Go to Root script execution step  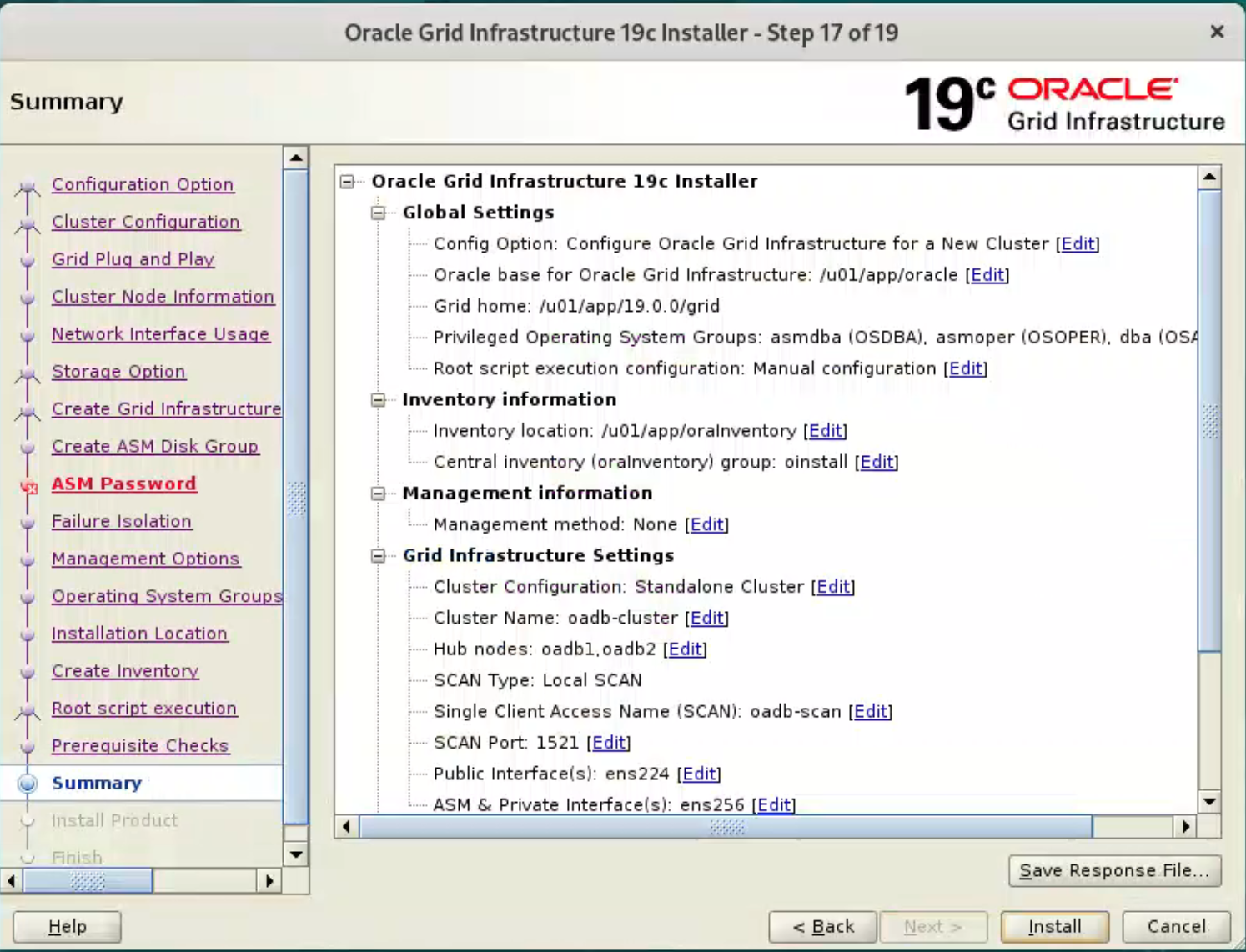pyautogui.click(x=144, y=709)
